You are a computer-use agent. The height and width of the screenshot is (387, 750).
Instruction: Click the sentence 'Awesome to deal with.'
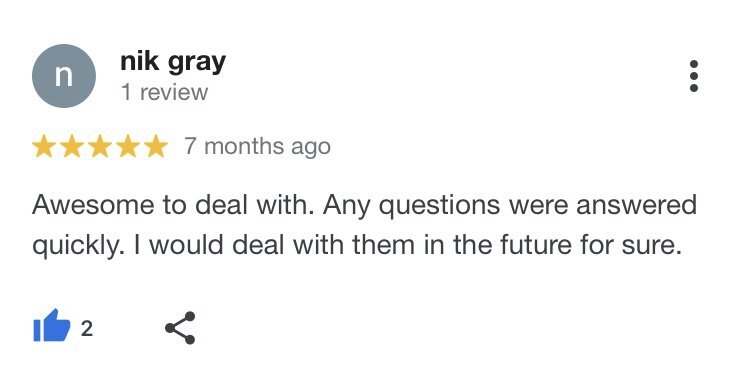tap(173, 205)
